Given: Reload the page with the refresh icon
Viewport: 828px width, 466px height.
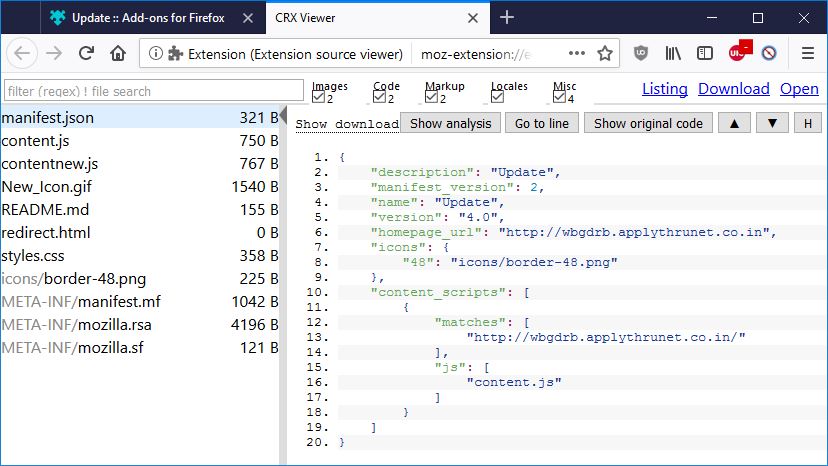Looking at the screenshot, I should [x=86, y=54].
